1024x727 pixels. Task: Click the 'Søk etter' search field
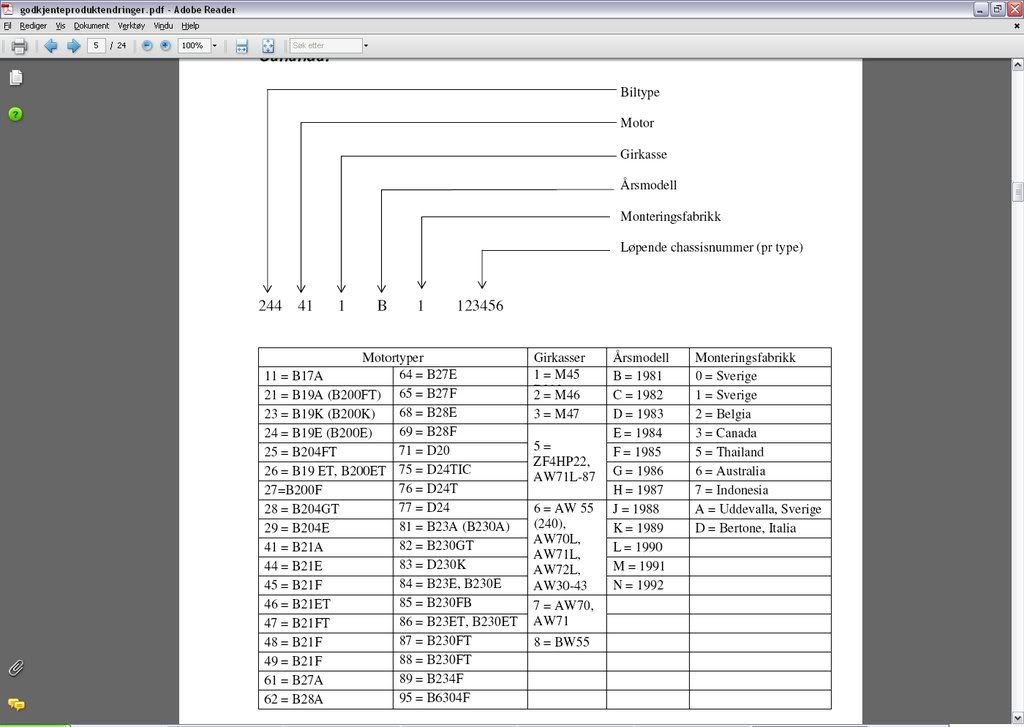point(324,46)
